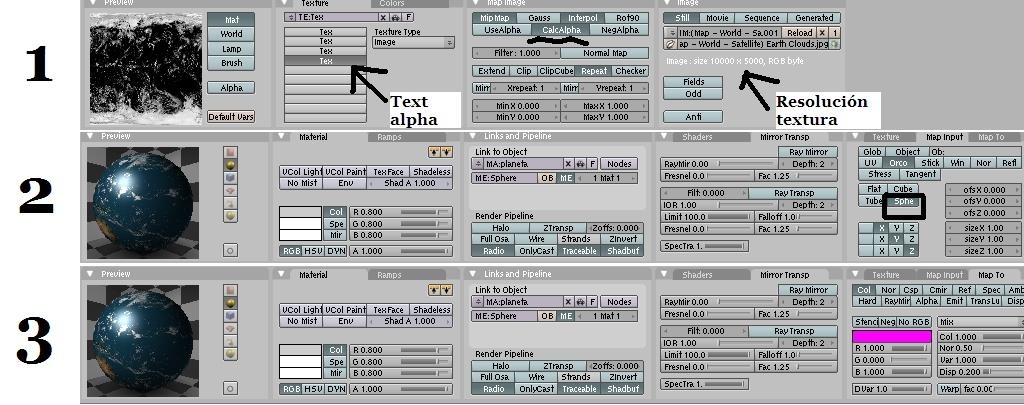Image resolution: width=1024 pixels, height=405 pixels.
Task: Toggle the UseAlpha option
Action: click(x=502, y=30)
